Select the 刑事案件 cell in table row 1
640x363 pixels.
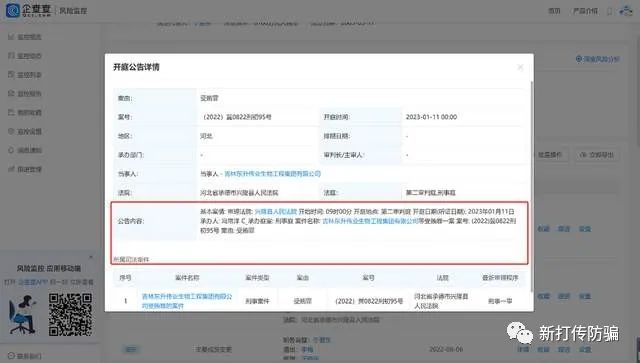coord(257,301)
